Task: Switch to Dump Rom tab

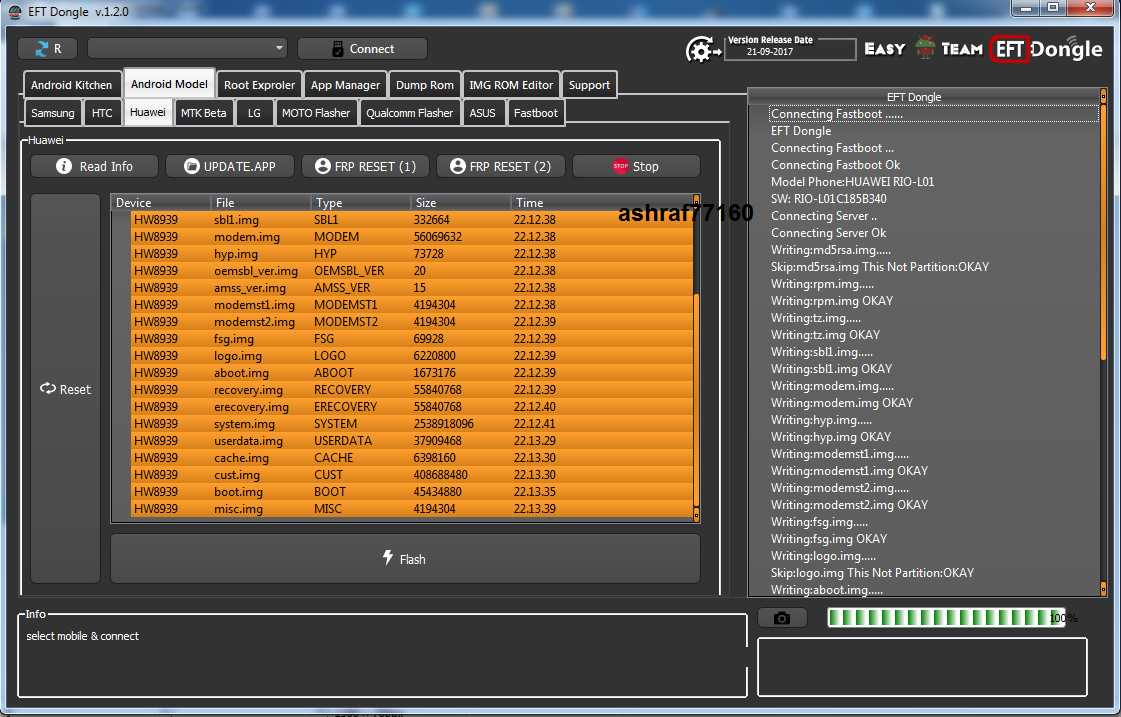Action: pos(425,85)
